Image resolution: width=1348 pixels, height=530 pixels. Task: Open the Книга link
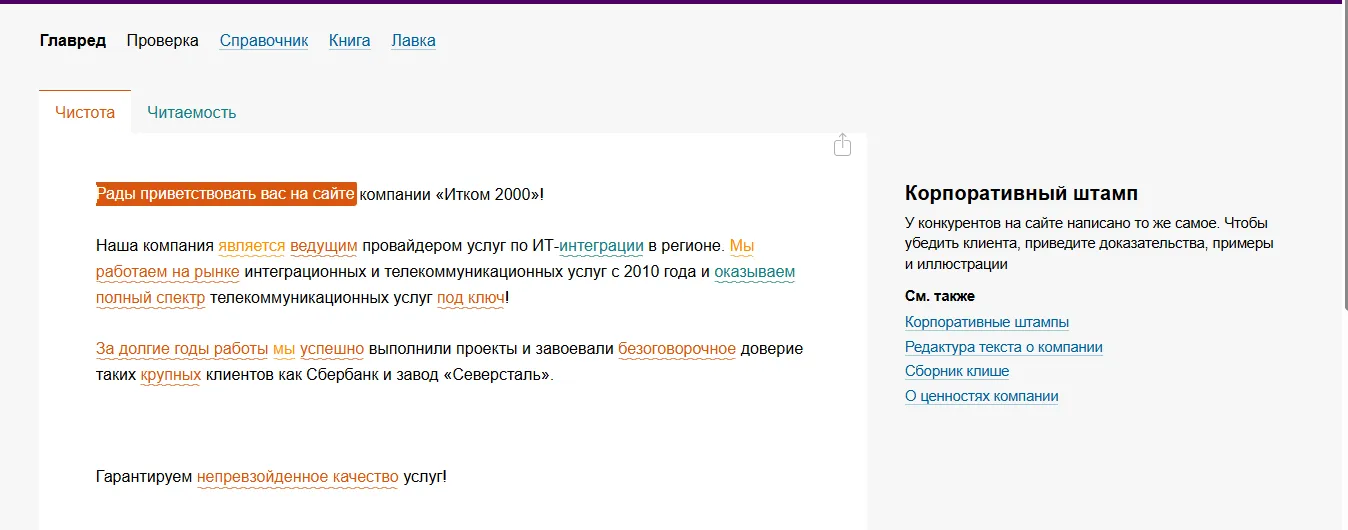point(350,41)
